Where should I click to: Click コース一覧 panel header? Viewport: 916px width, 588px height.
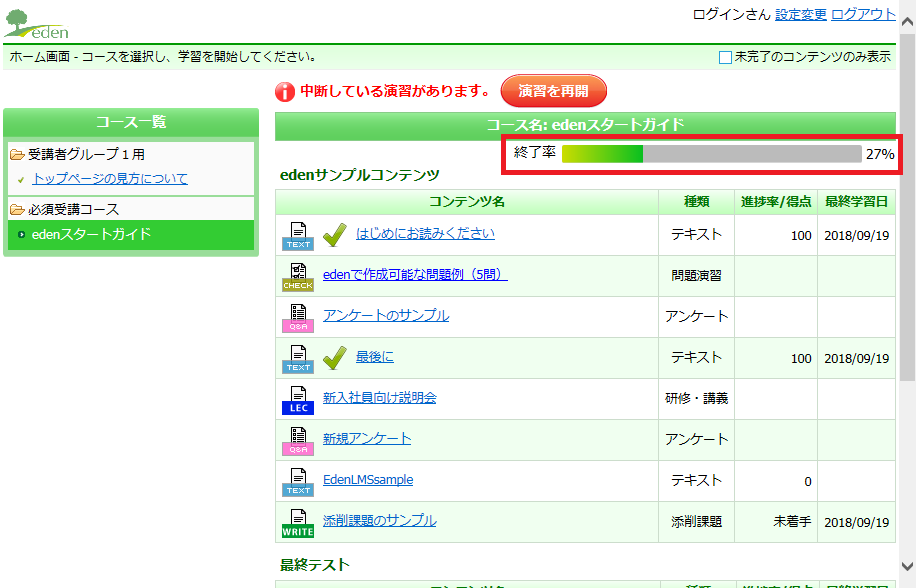pos(131,122)
